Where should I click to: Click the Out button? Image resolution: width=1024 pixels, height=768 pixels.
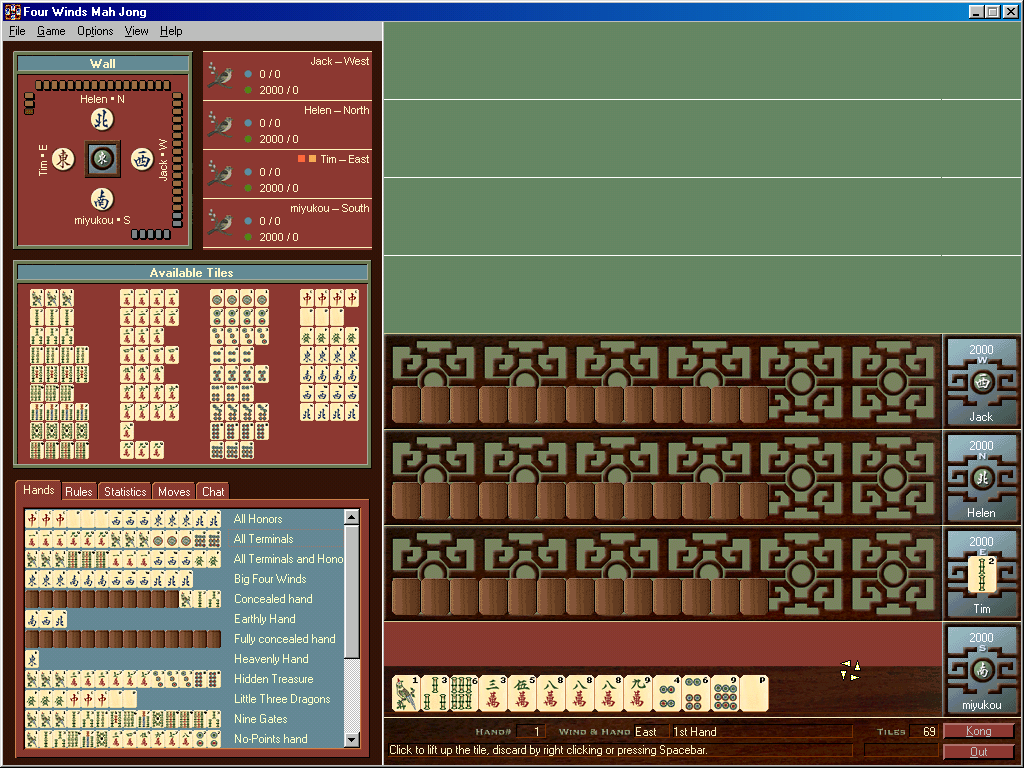click(x=978, y=752)
